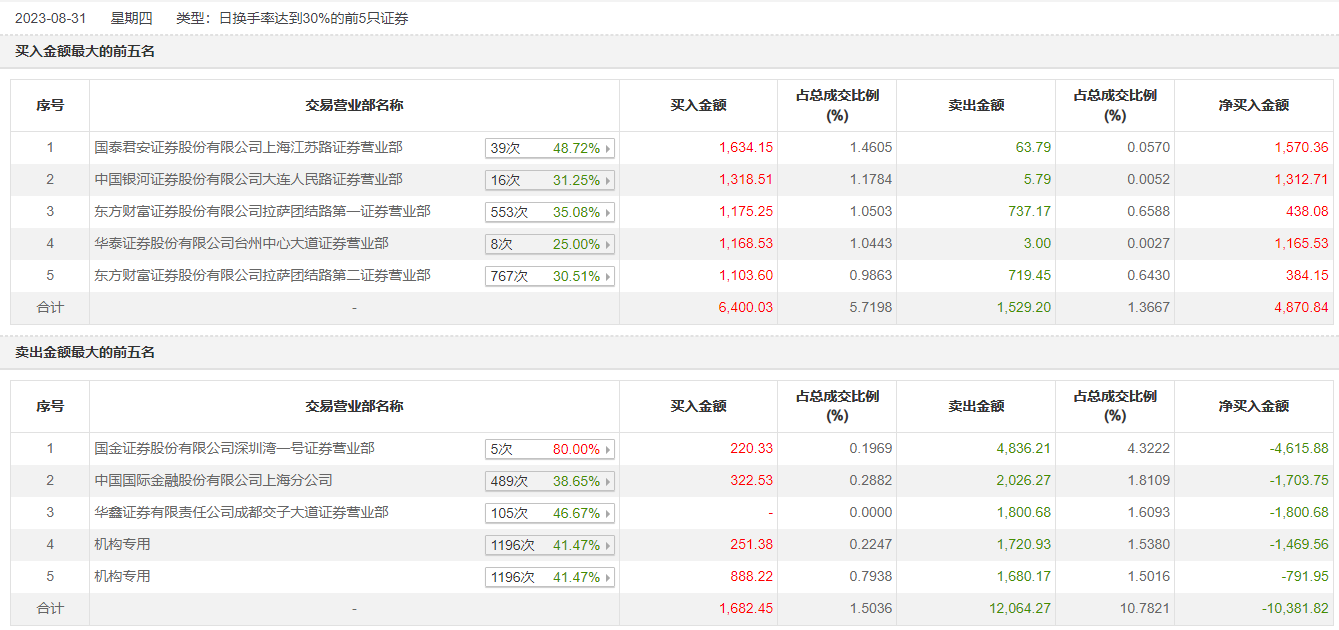Select ratio value 1.4605

click(871, 148)
